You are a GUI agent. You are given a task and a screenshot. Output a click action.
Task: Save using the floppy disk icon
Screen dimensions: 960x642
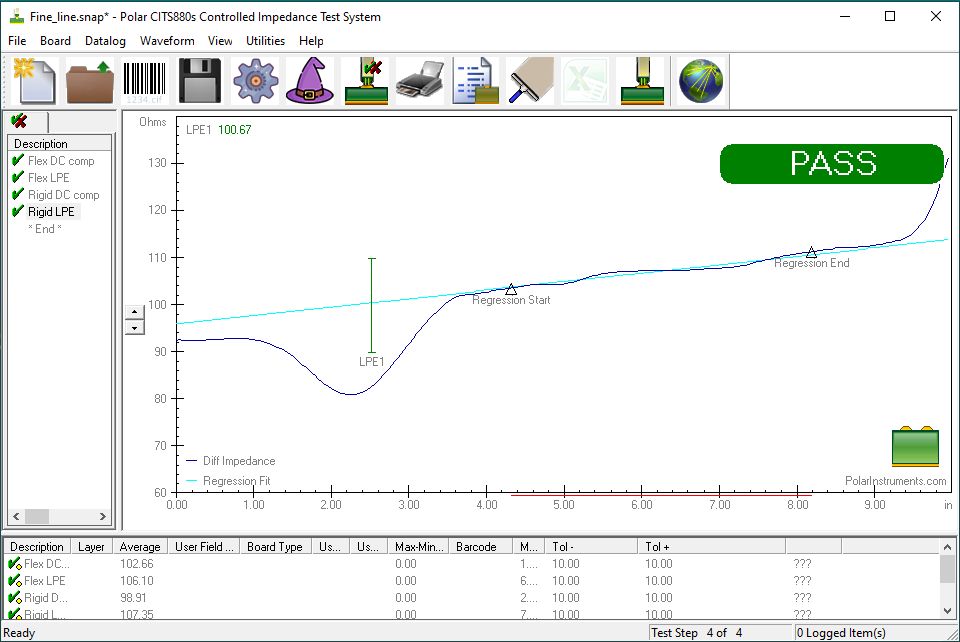[200, 81]
